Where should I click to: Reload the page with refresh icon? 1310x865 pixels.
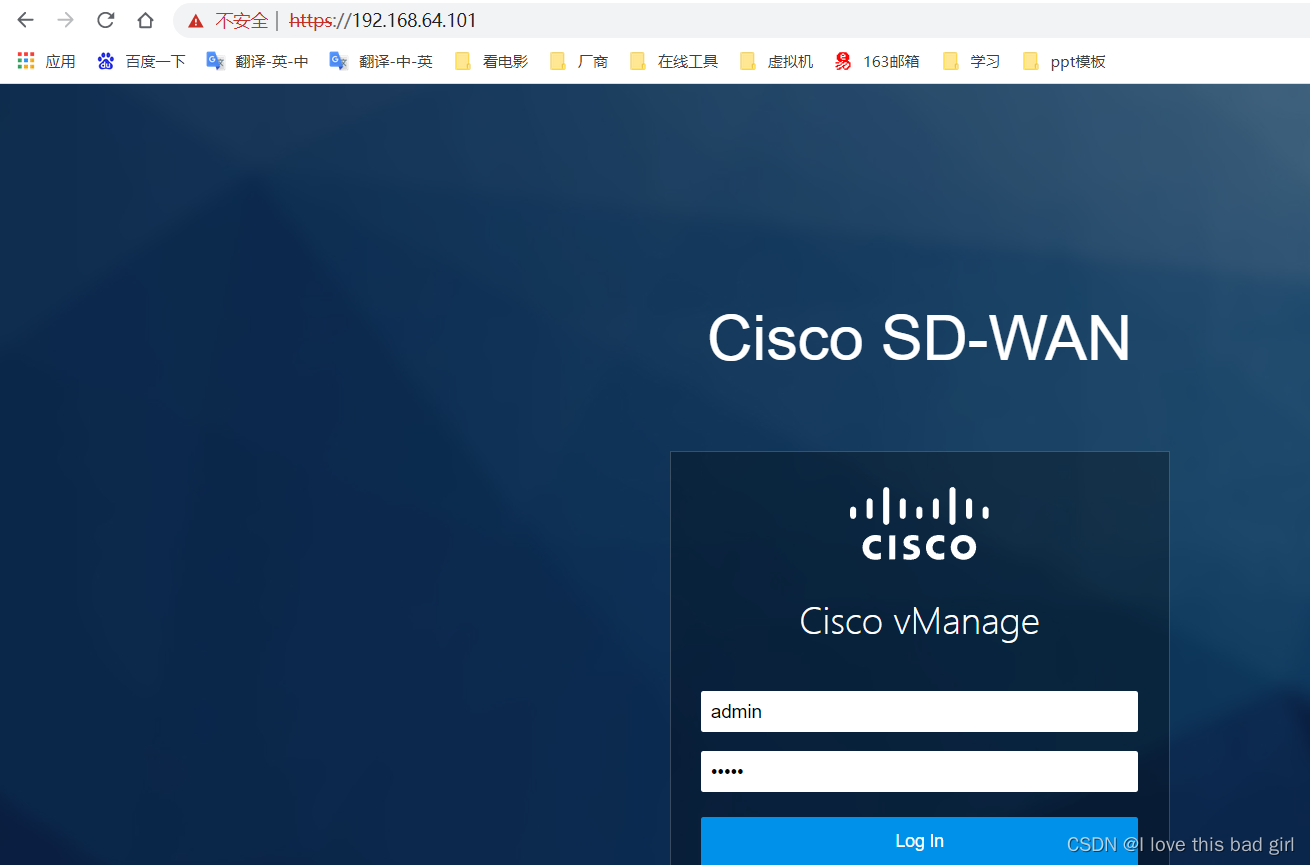[x=105, y=20]
